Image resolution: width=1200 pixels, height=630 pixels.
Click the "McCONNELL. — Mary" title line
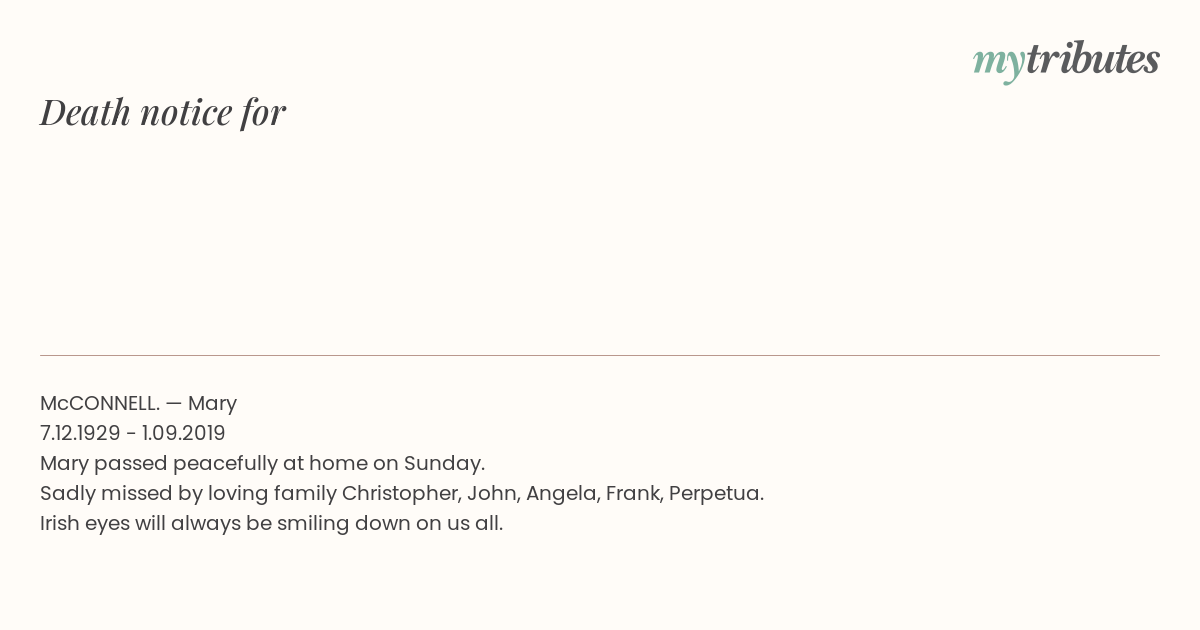pos(139,403)
